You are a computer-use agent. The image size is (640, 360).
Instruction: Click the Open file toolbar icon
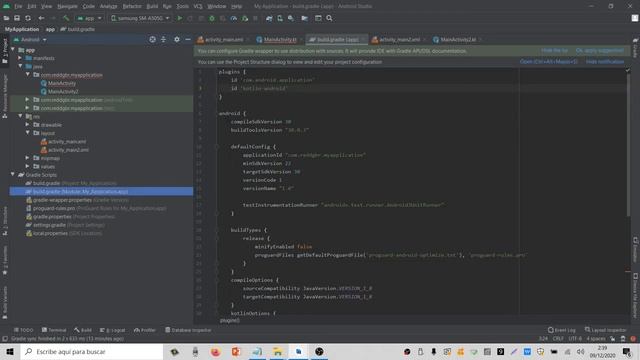pos(6,18)
